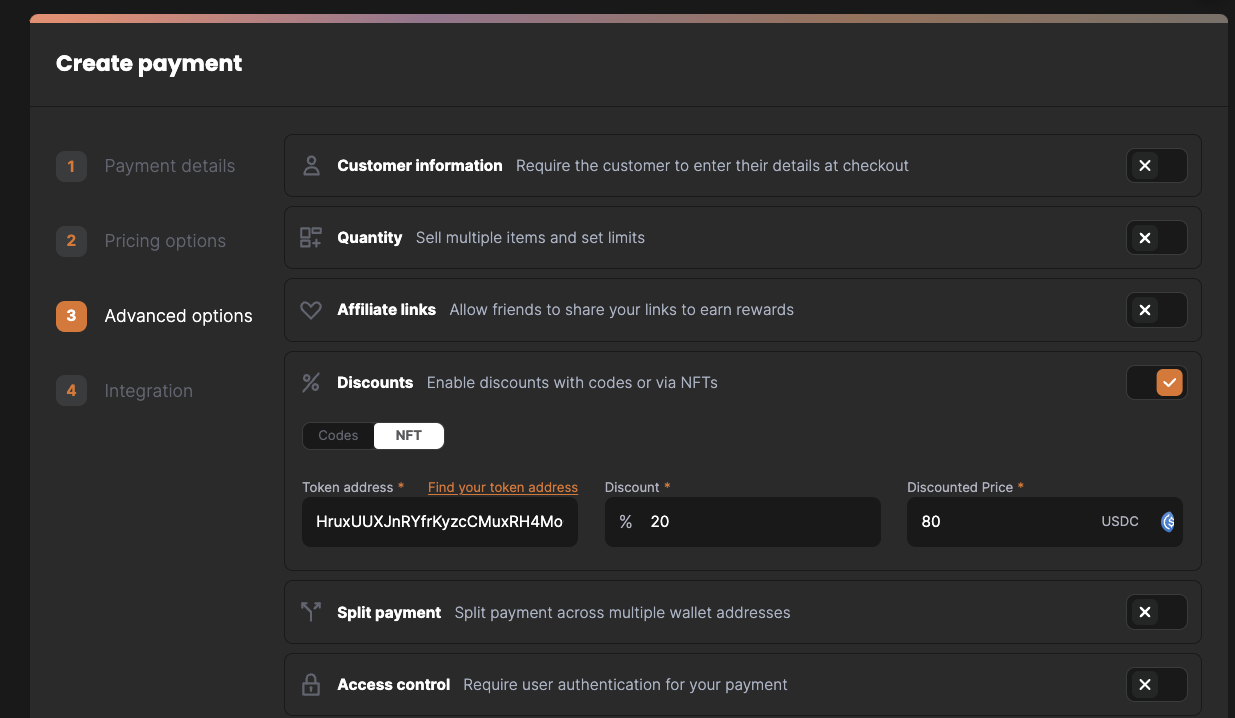
Task: Click the Access control lock icon
Action: [311, 685]
